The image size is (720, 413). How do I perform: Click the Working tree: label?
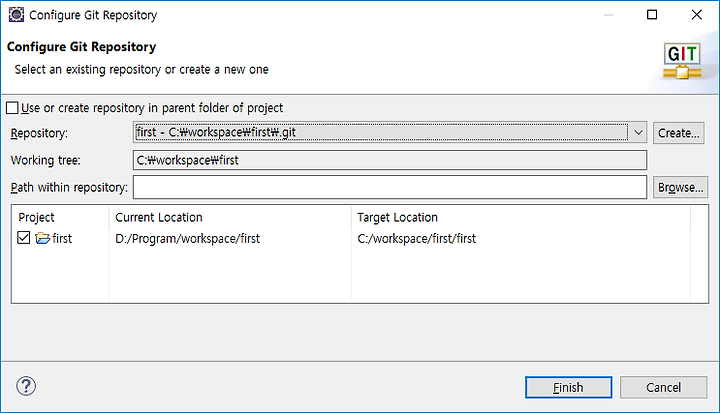point(45,160)
